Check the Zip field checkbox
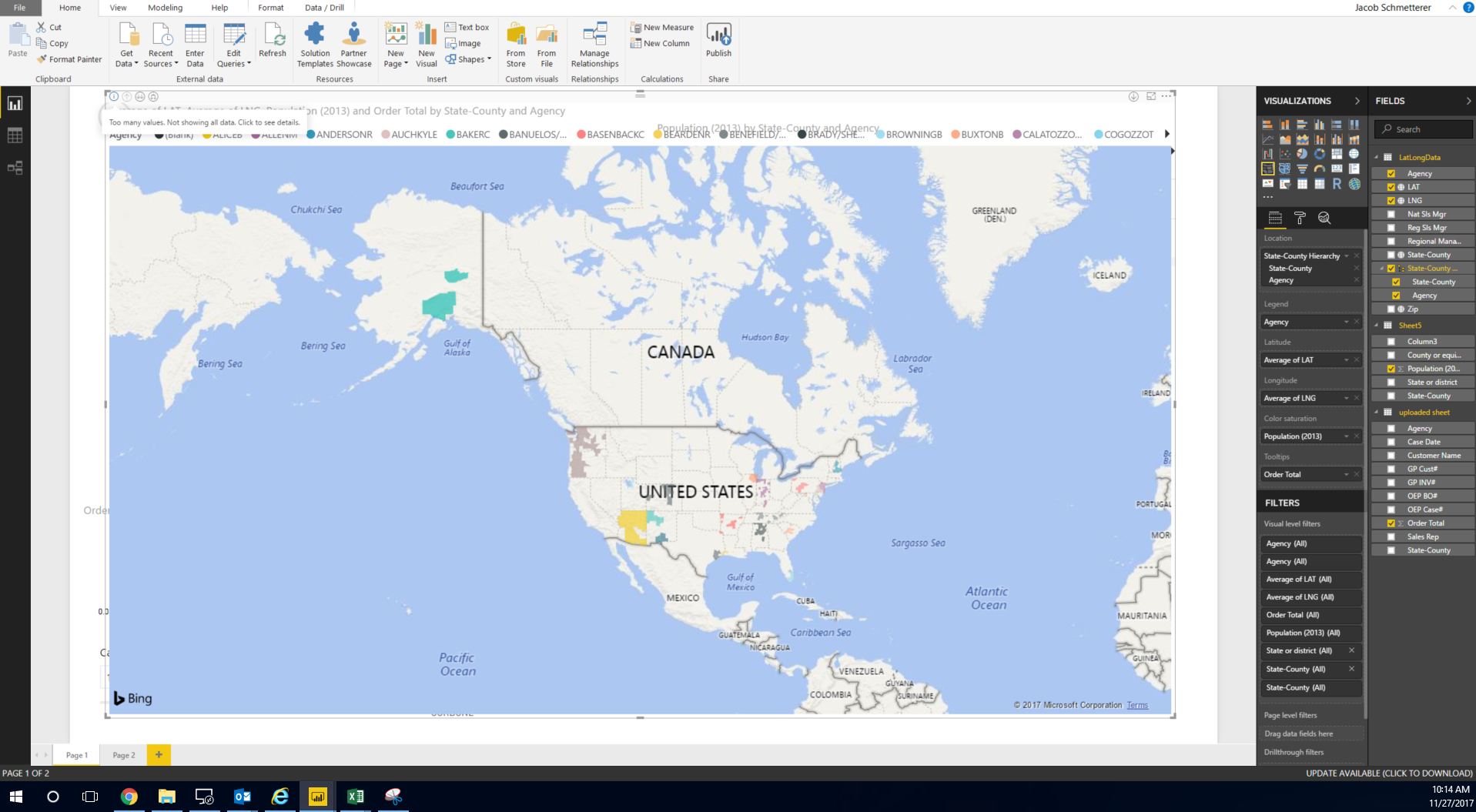 (x=1391, y=309)
